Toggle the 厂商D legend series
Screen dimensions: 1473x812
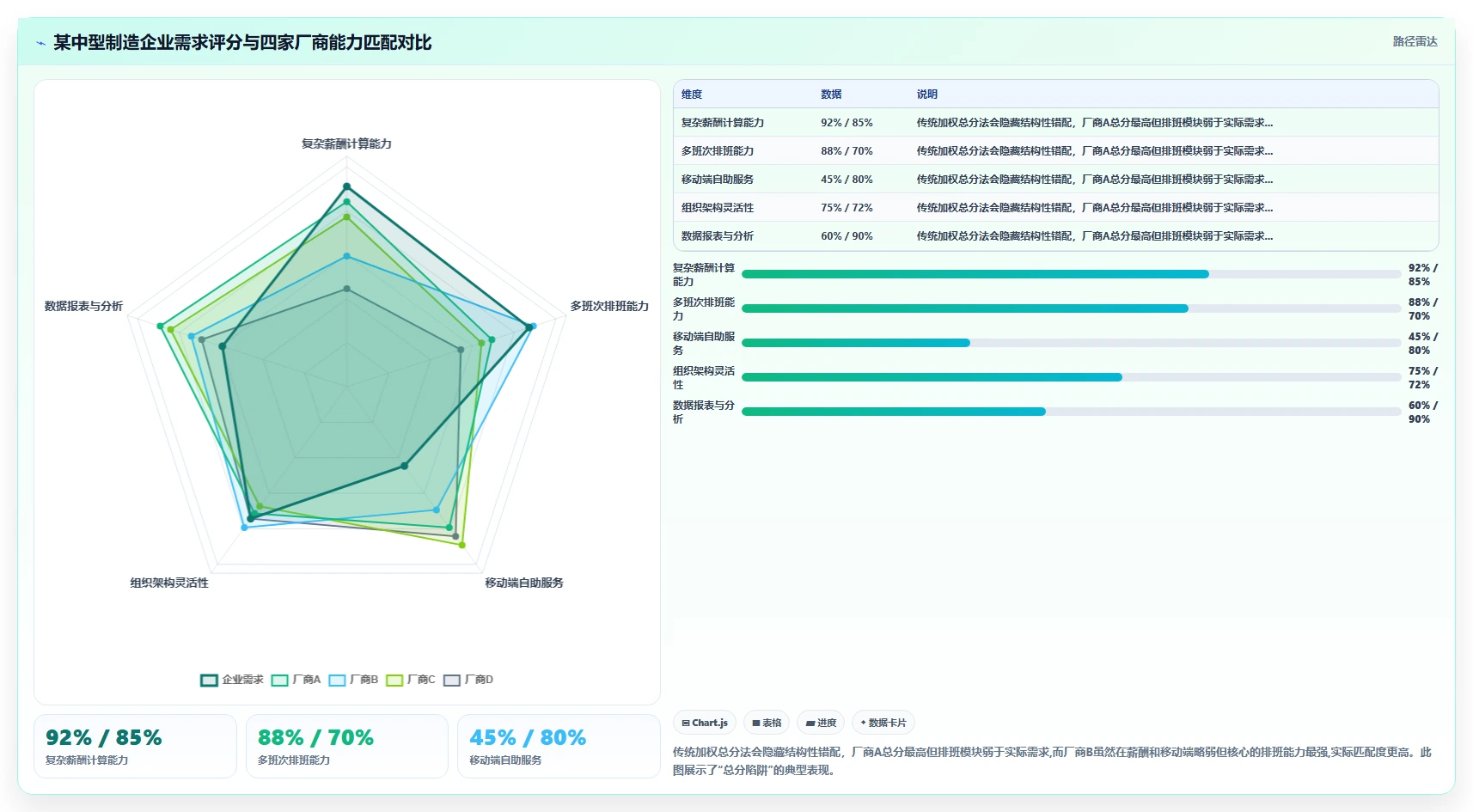click(x=468, y=680)
